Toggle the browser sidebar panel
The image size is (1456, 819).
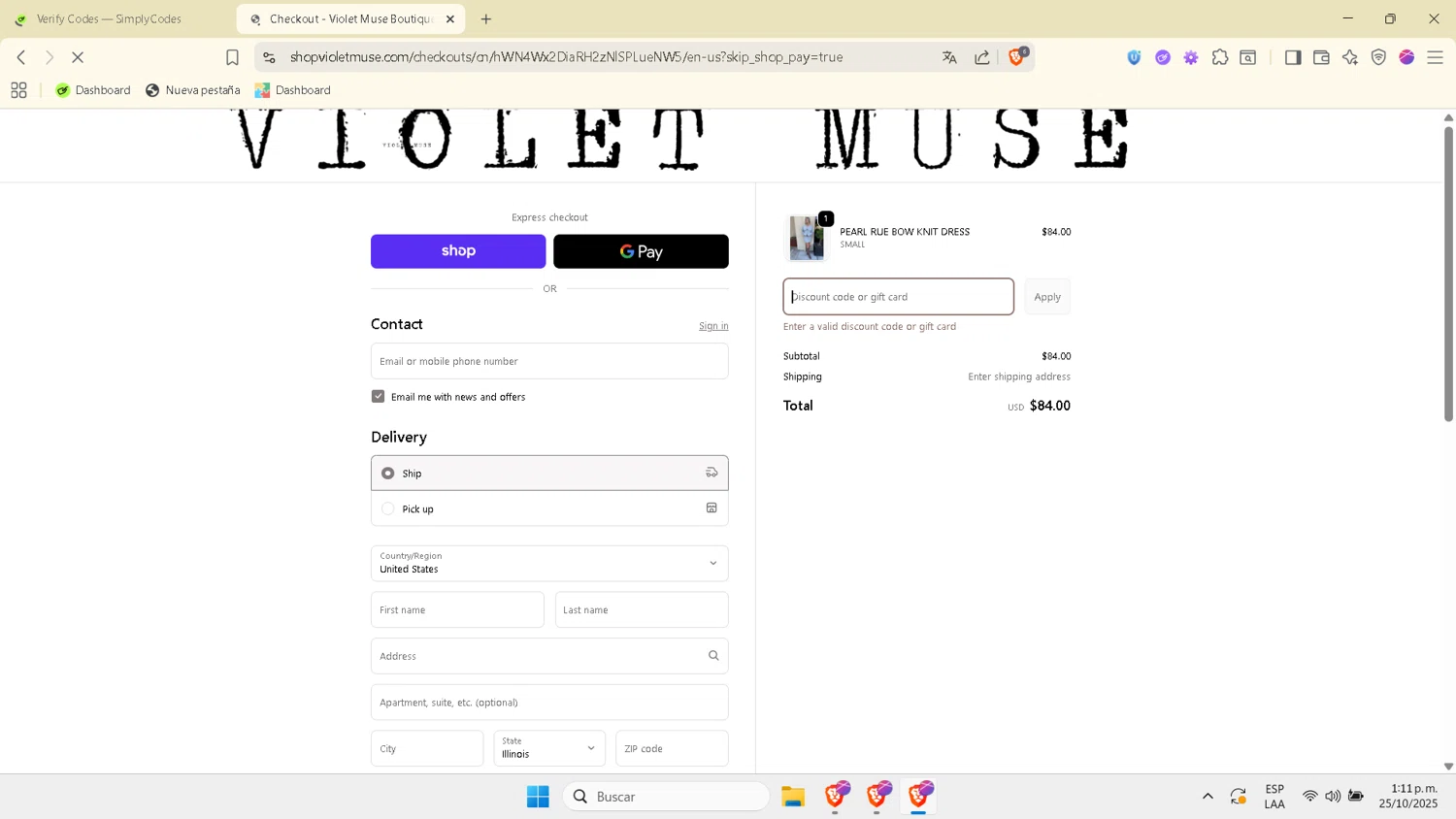pyautogui.click(x=1293, y=57)
